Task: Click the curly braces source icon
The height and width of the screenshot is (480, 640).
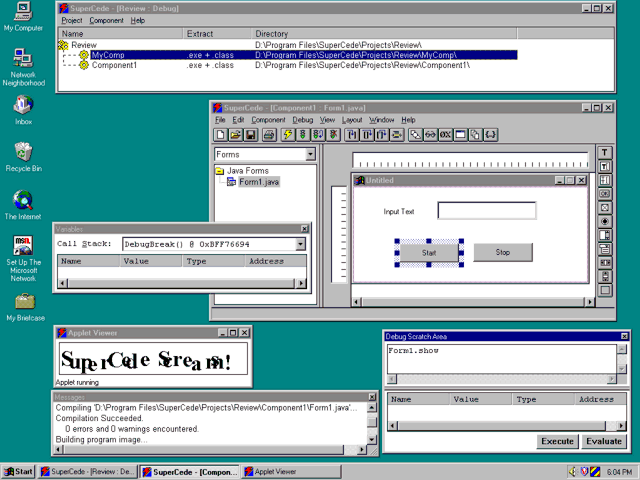Action: coord(490,135)
